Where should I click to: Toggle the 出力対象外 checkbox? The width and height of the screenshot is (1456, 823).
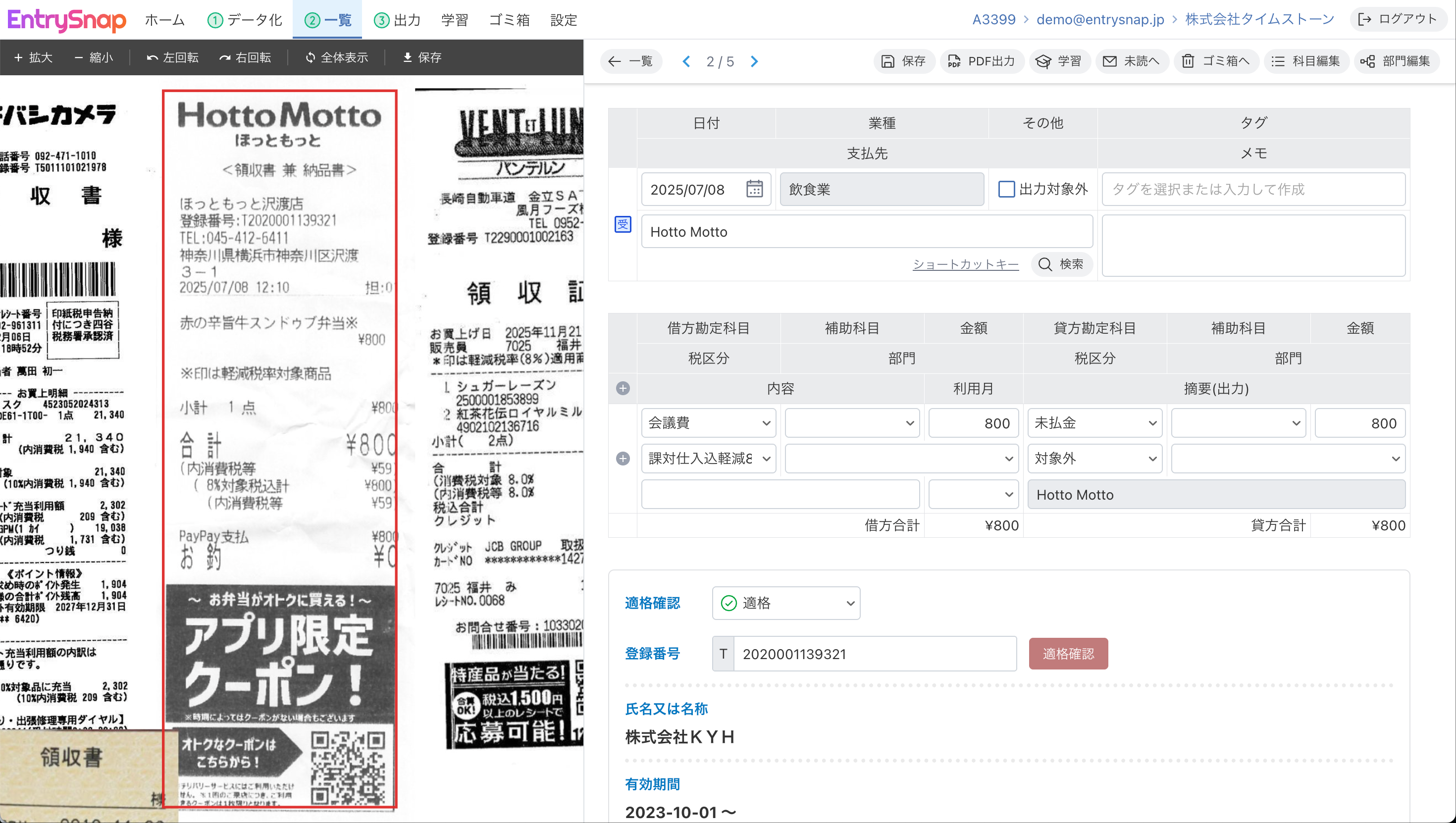(1006, 189)
